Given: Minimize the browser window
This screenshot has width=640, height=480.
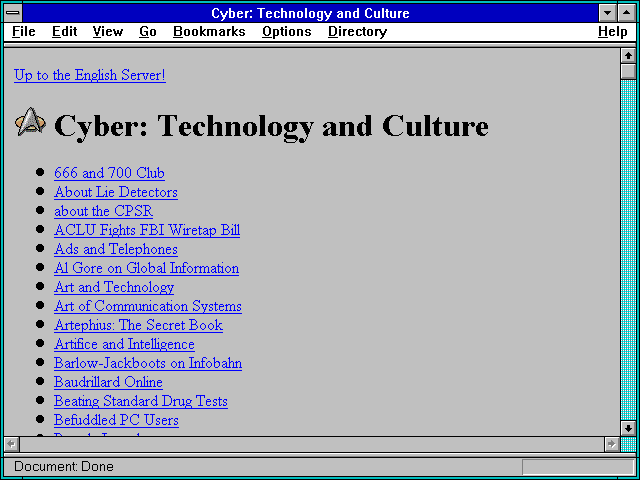Looking at the screenshot, I should point(607,13).
